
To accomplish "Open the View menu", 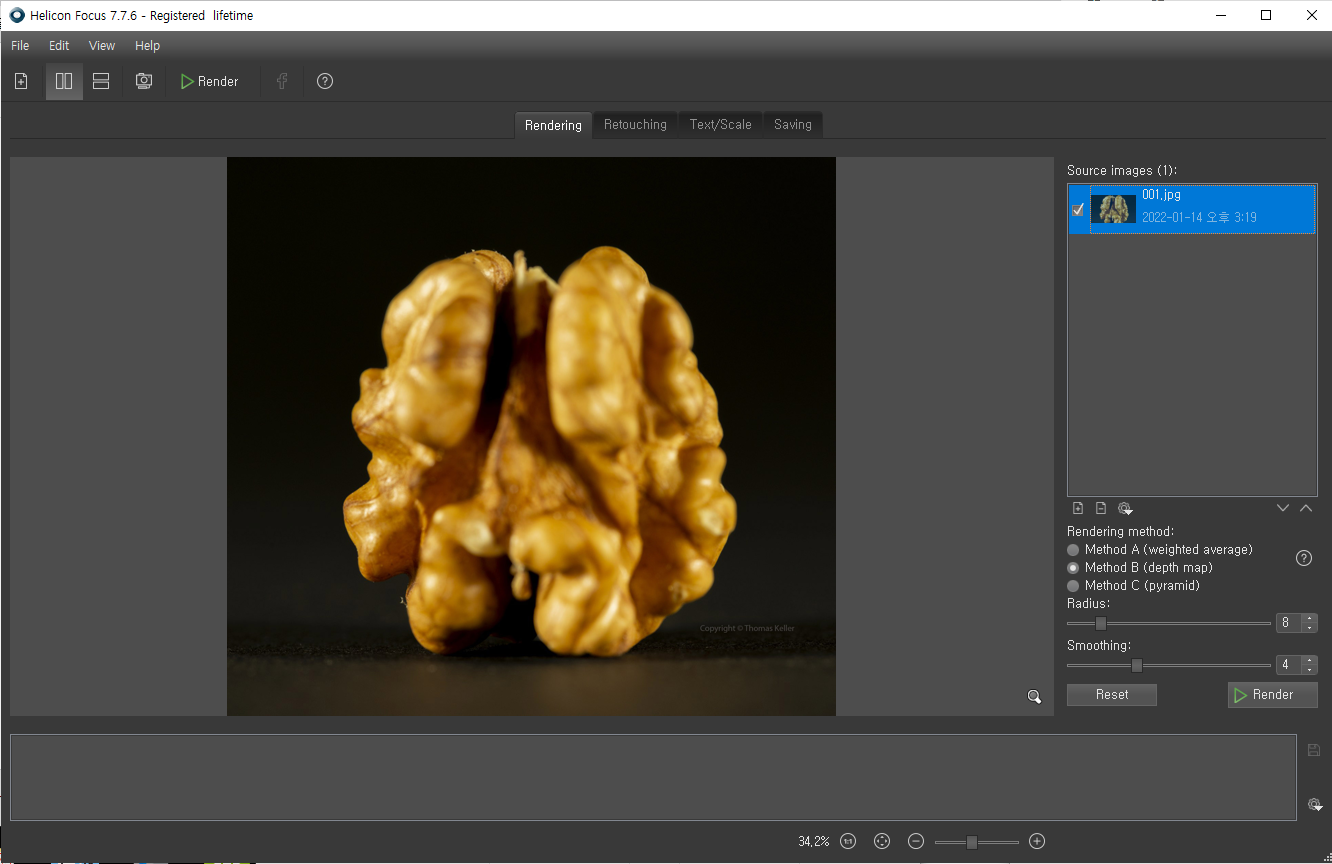I will tap(102, 45).
